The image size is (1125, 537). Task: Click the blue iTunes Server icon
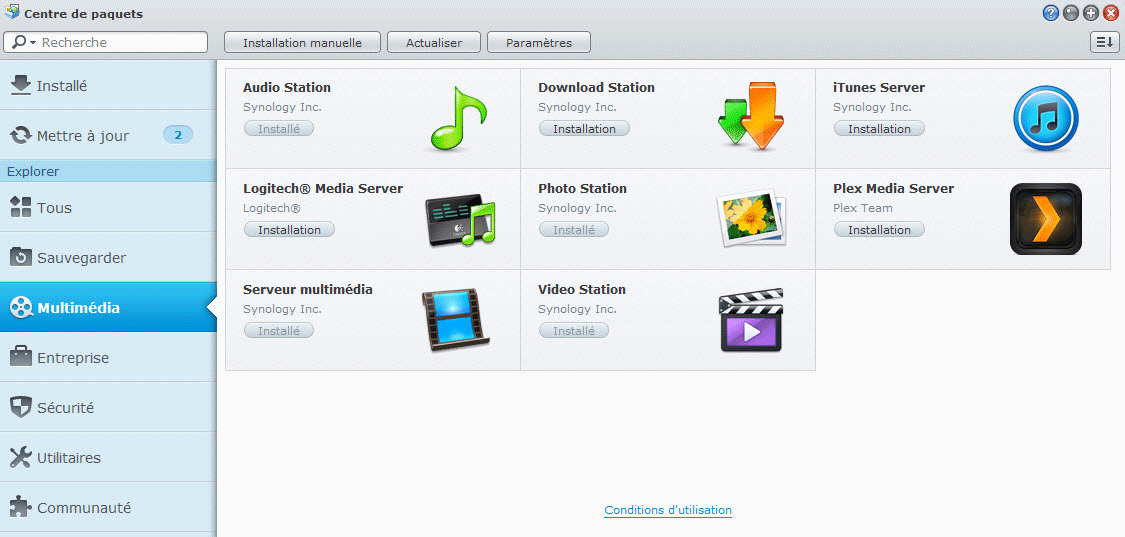point(1045,118)
